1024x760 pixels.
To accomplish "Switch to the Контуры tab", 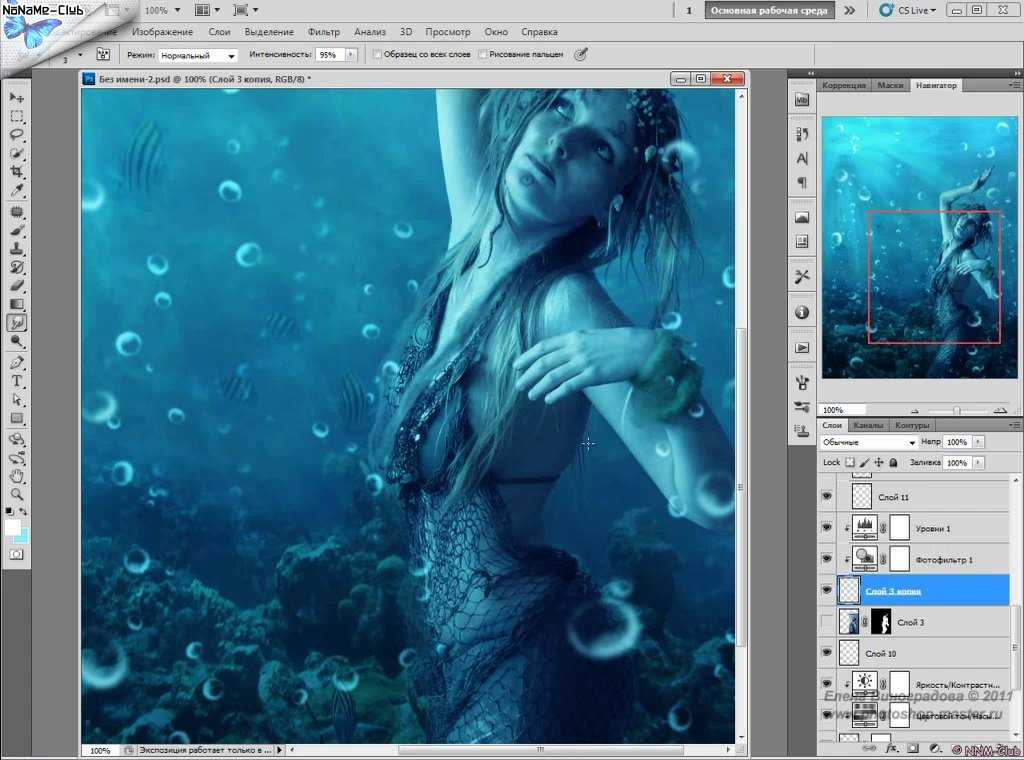I will (912, 425).
